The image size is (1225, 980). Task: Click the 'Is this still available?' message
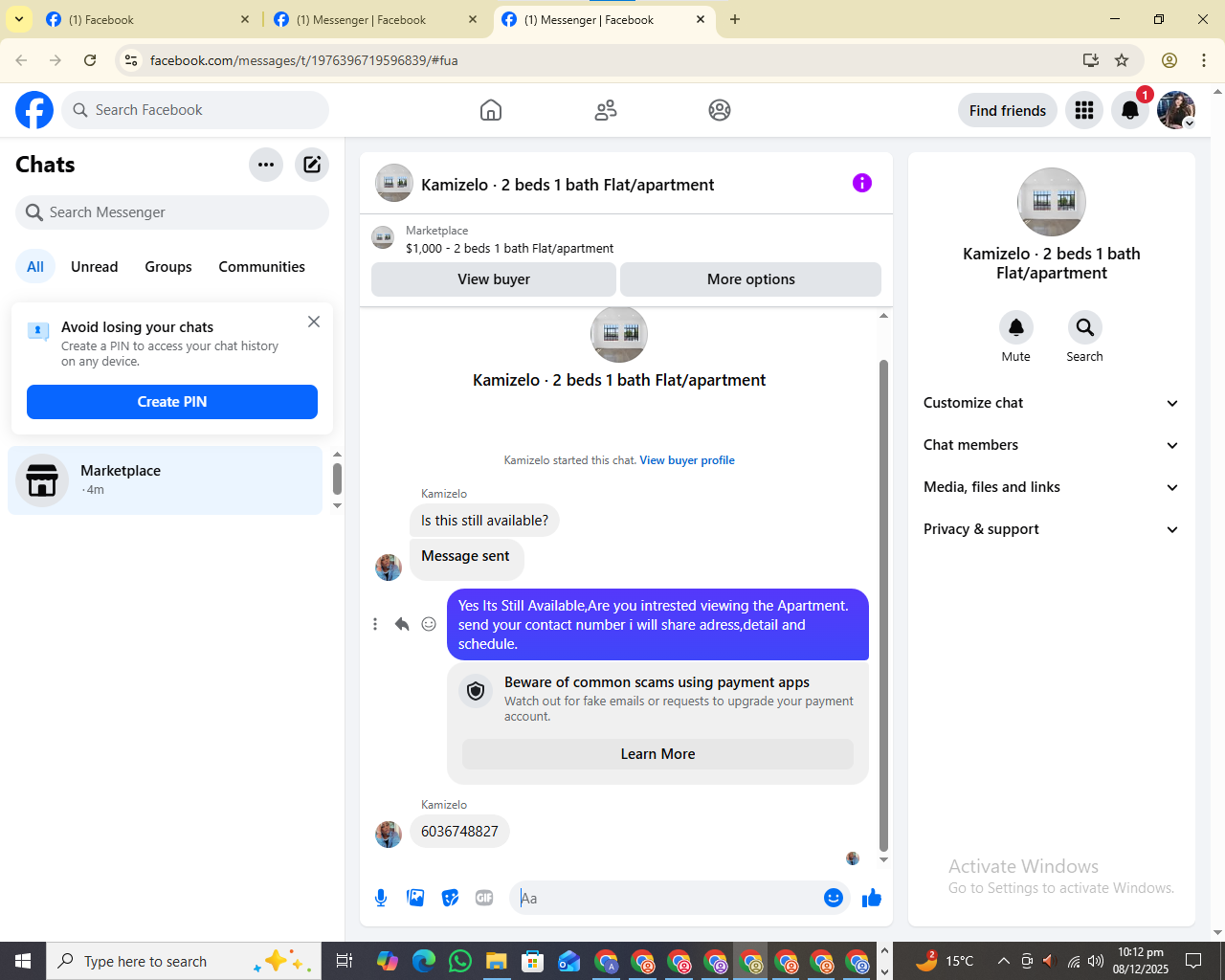click(484, 521)
